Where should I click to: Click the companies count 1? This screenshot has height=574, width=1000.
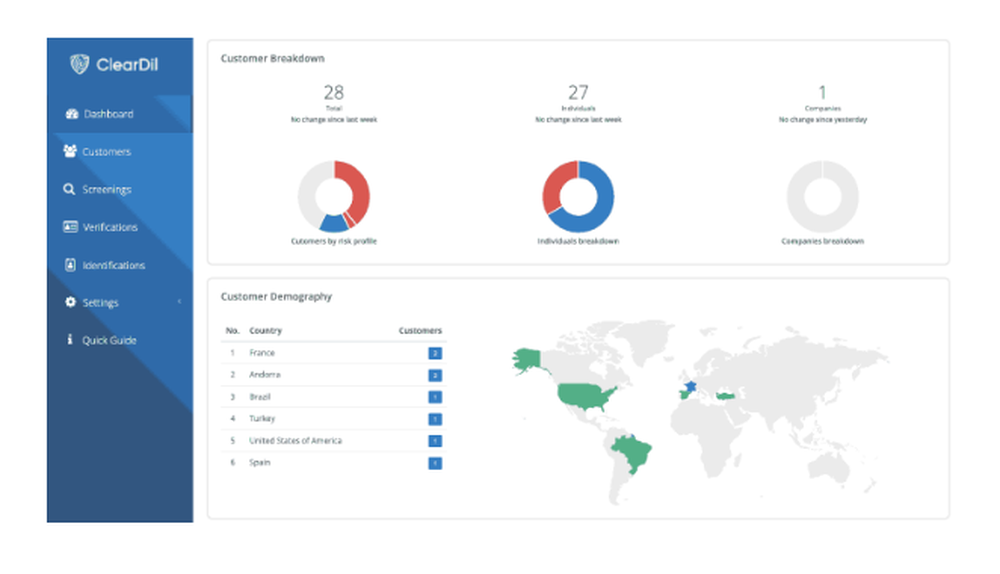coord(823,92)
